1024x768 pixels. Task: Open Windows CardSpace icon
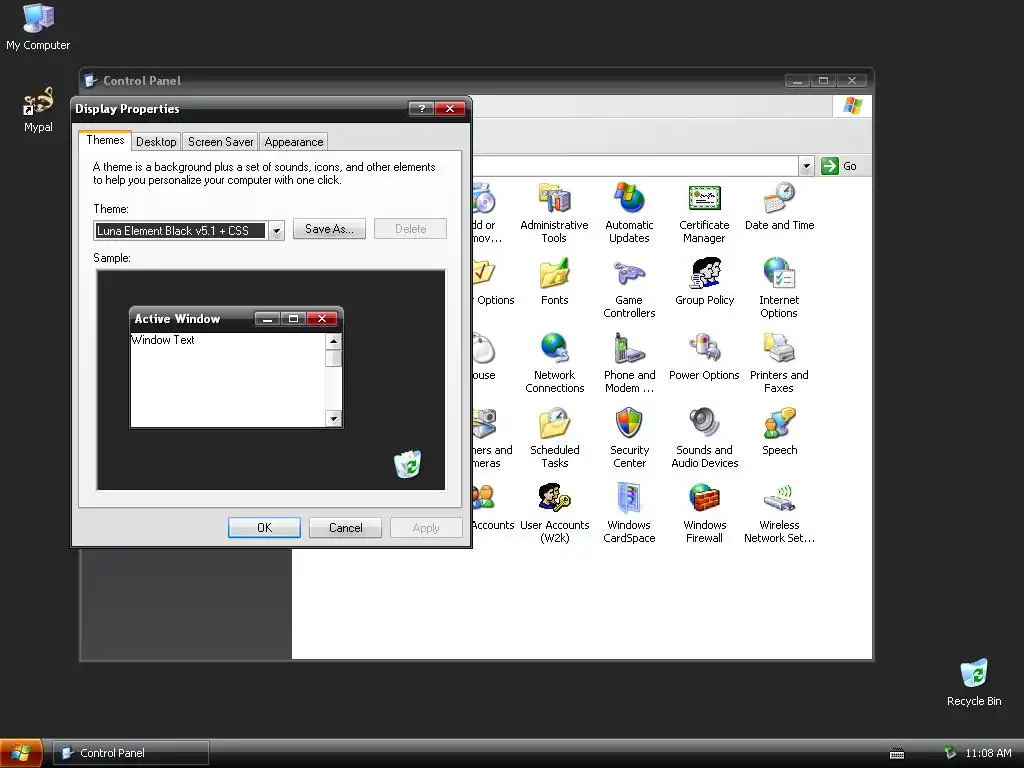[x=629, y=513]
